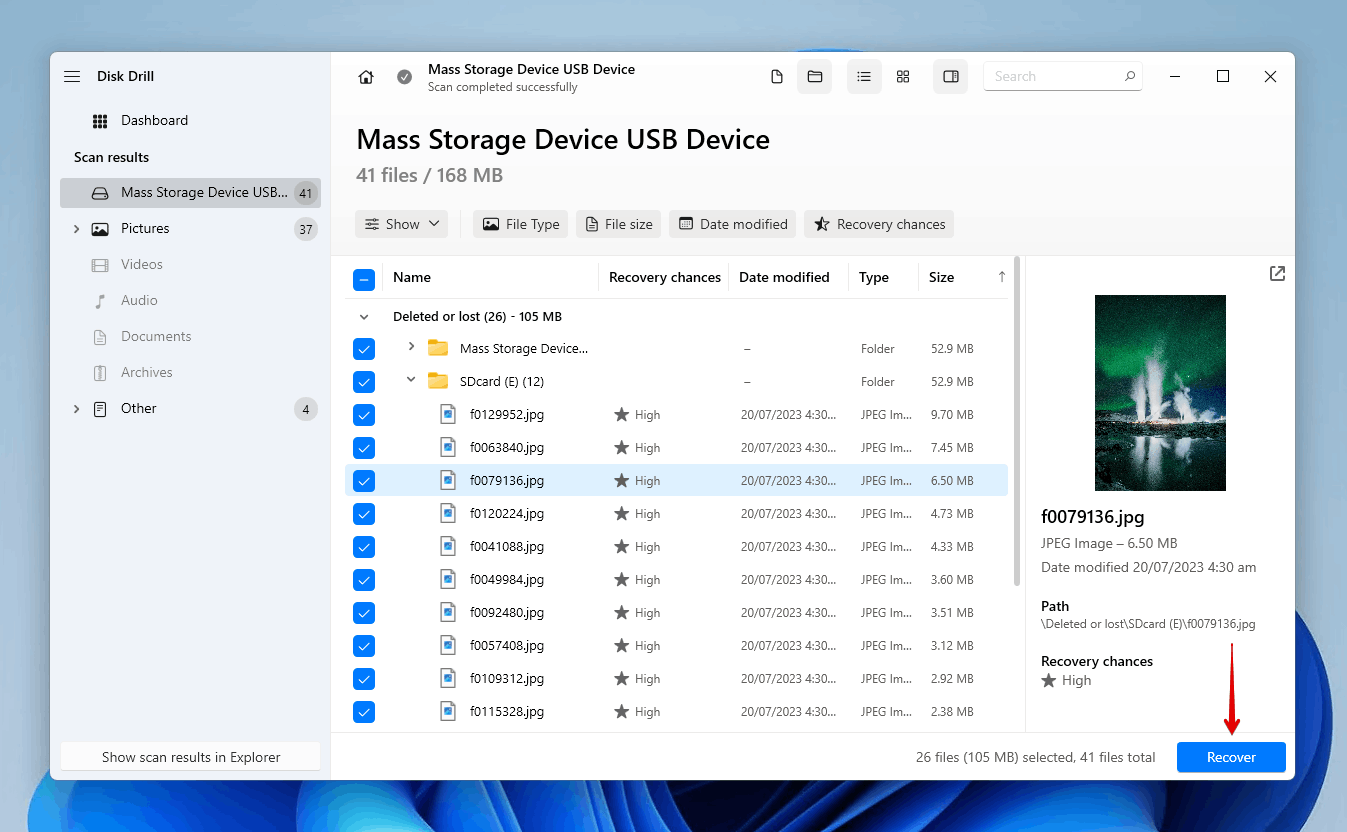Click the Other category icon in the sidebar
Viewport: 1347px width, 832px height.
coord(100,409)
